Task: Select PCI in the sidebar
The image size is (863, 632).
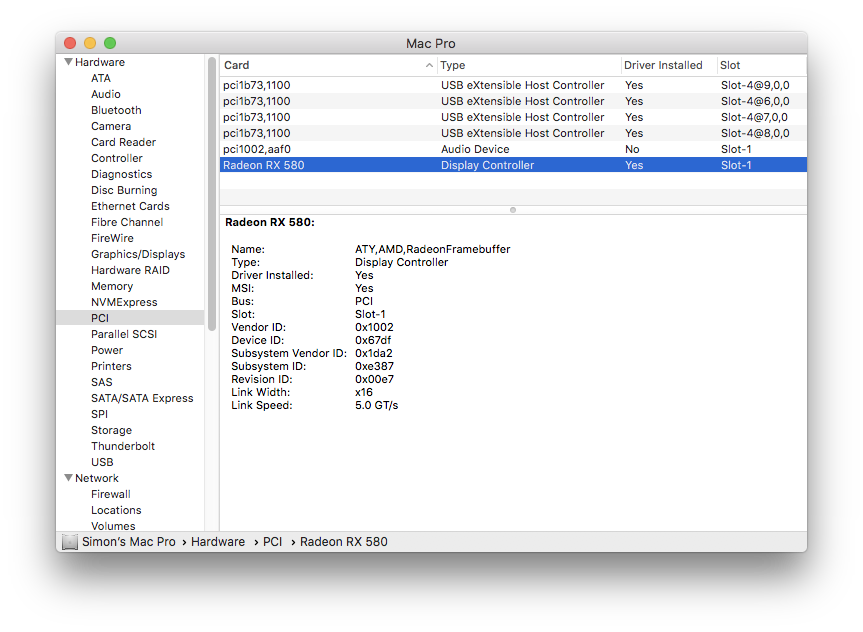Action: [x=130, y=318]
